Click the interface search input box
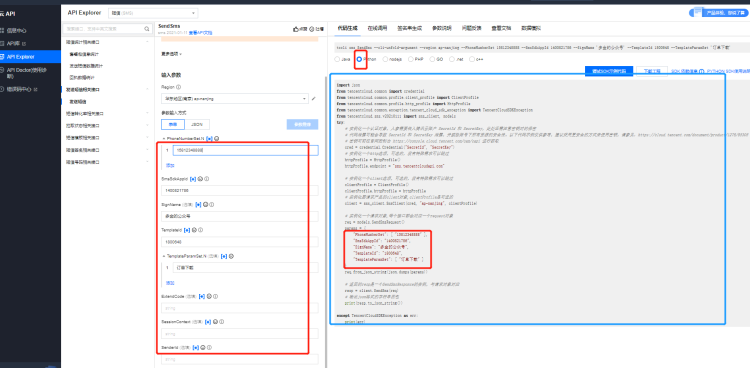Screen dimensions: 750x368 (x=108, y=29)
